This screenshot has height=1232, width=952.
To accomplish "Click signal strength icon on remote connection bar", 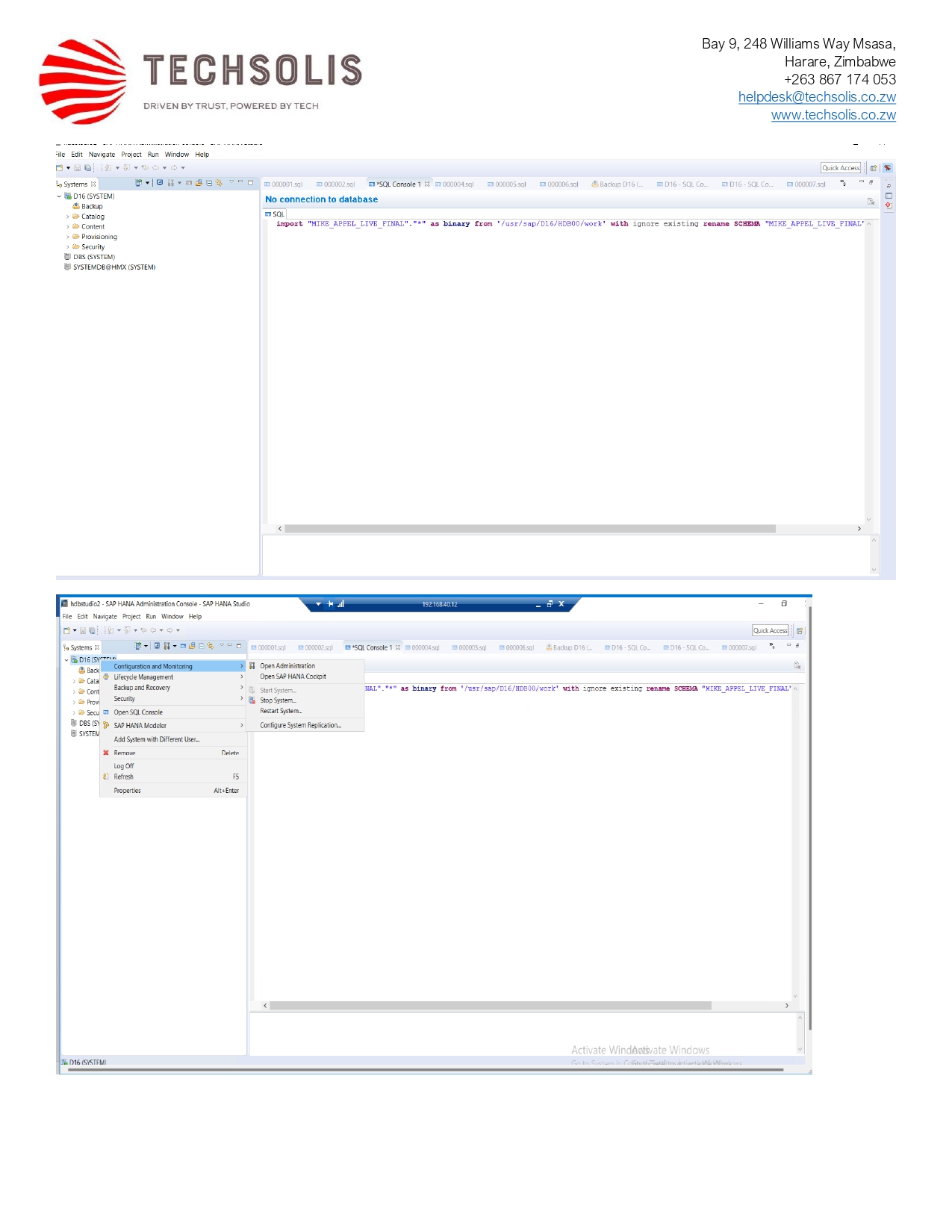I will (340, 603).
